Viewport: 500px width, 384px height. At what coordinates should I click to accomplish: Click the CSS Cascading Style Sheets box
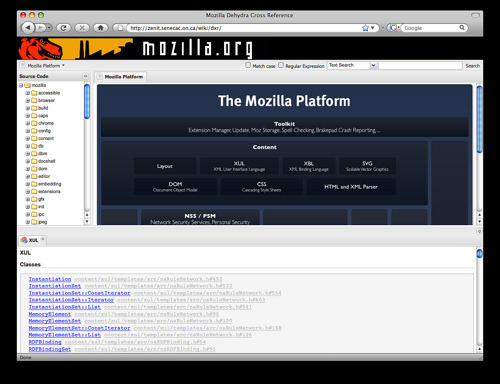click(x=262, y=187)
